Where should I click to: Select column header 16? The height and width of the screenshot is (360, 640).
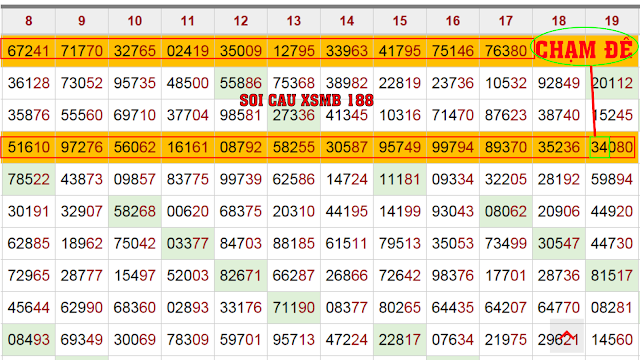453,21
